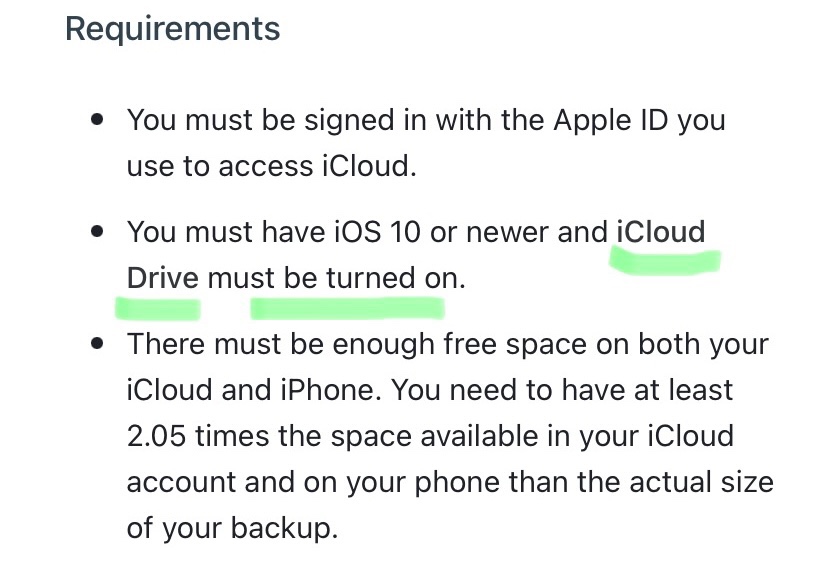The image size is (828, 568).
Task: Click the green highlight under iCloud
Action: 665,262
